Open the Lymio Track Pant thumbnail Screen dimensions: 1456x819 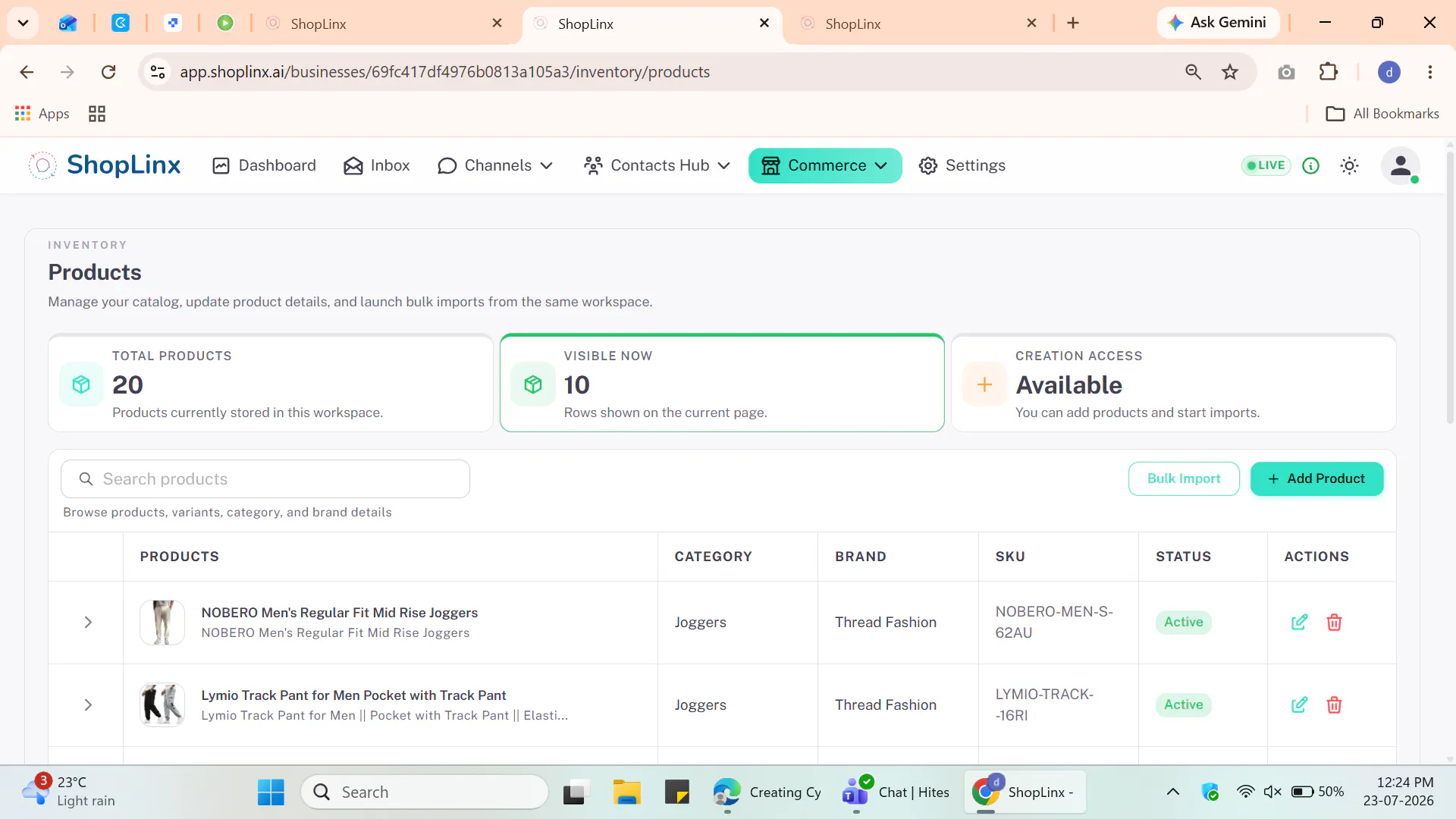click(162, 704)
